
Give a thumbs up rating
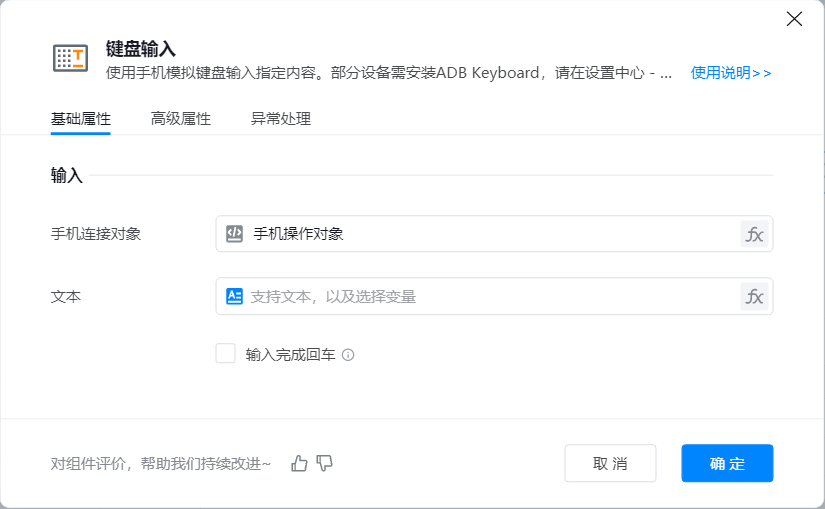pos(299,463)
